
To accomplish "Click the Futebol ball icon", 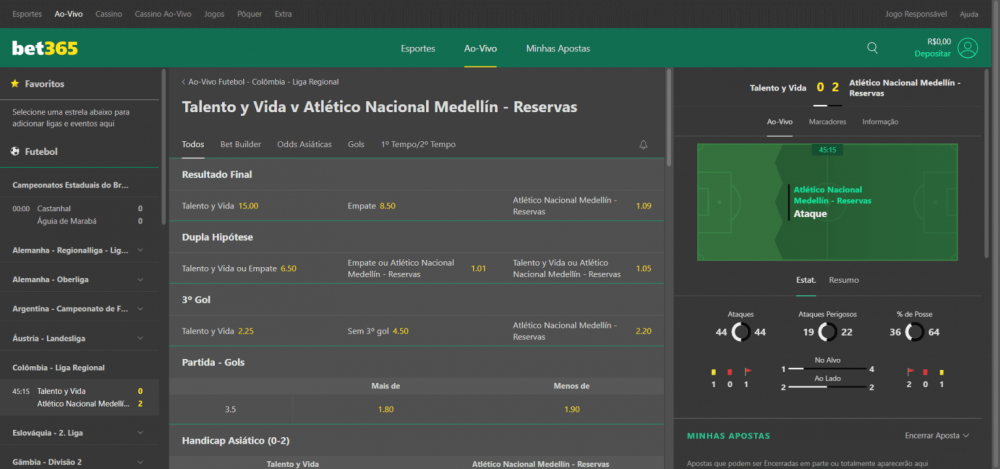I will click(x=15, y=152).
